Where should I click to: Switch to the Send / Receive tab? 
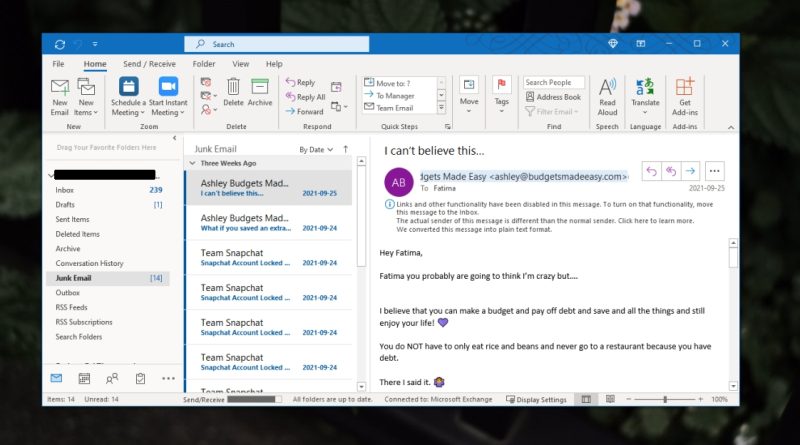[x=149, y=64]
